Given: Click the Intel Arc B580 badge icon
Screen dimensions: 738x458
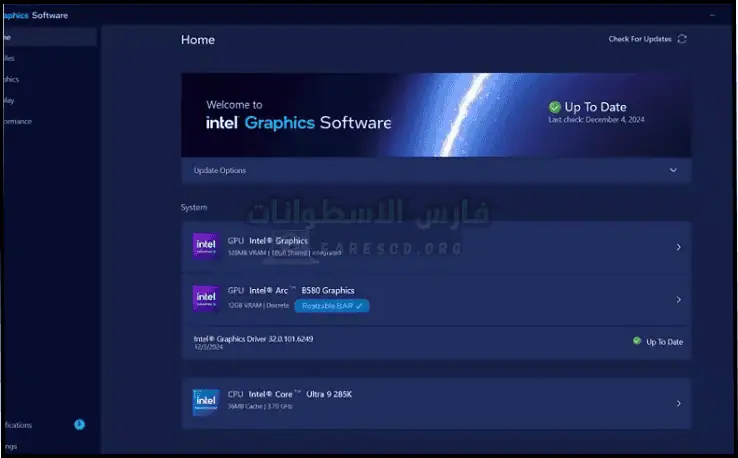Looking at the screenshot, I should tap(206, 298).
